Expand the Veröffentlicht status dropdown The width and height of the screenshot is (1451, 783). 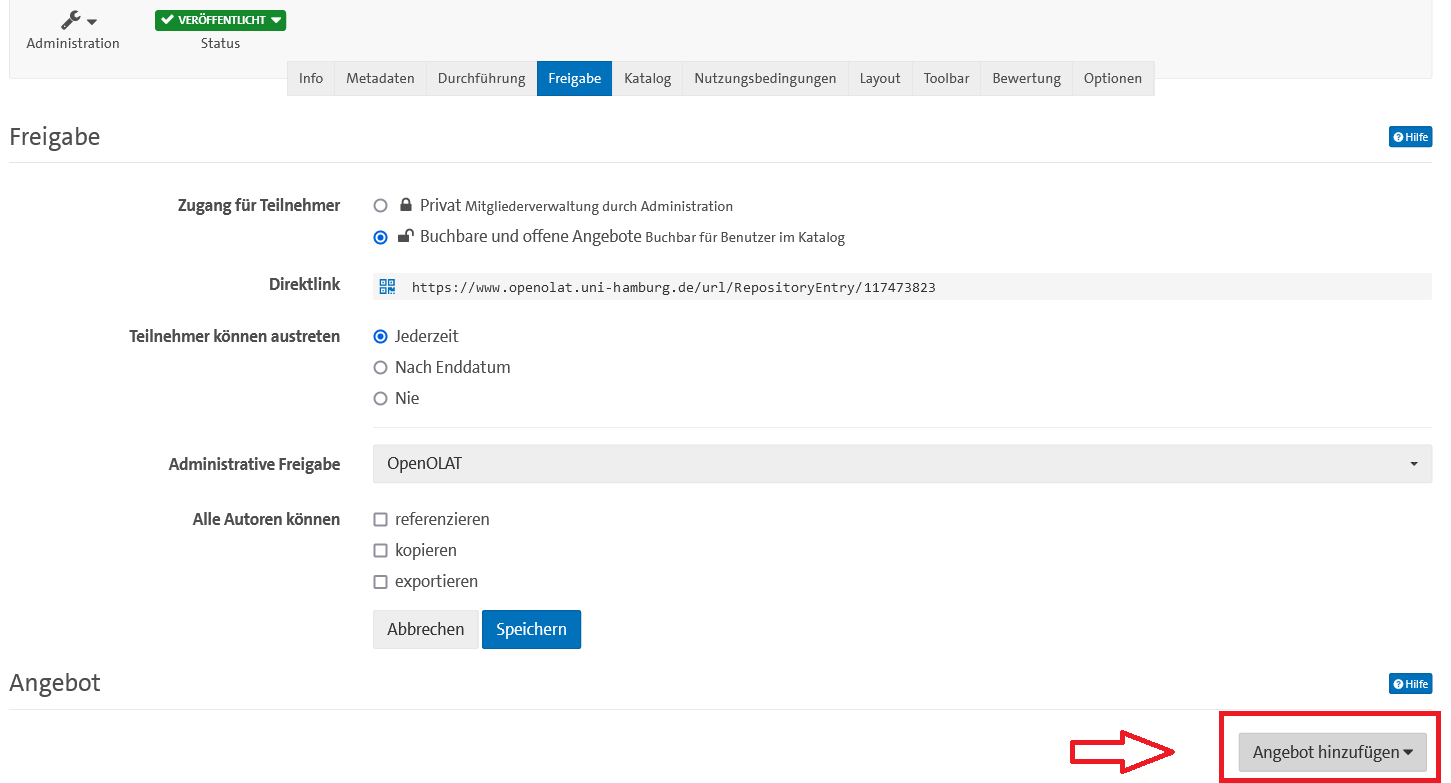coord(220,20)
